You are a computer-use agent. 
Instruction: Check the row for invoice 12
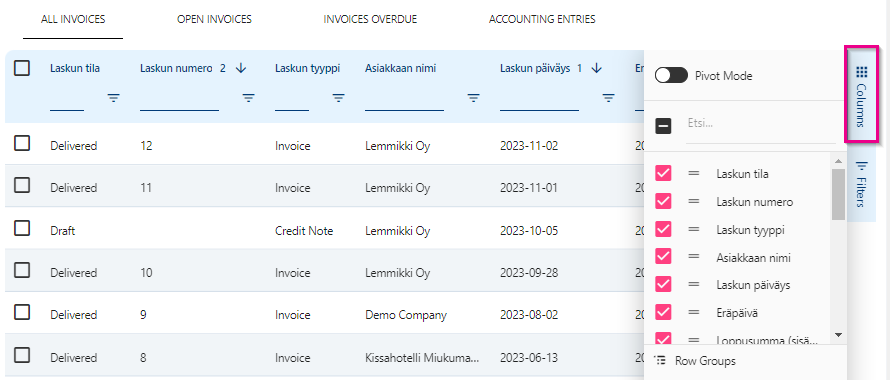point(22,144)
